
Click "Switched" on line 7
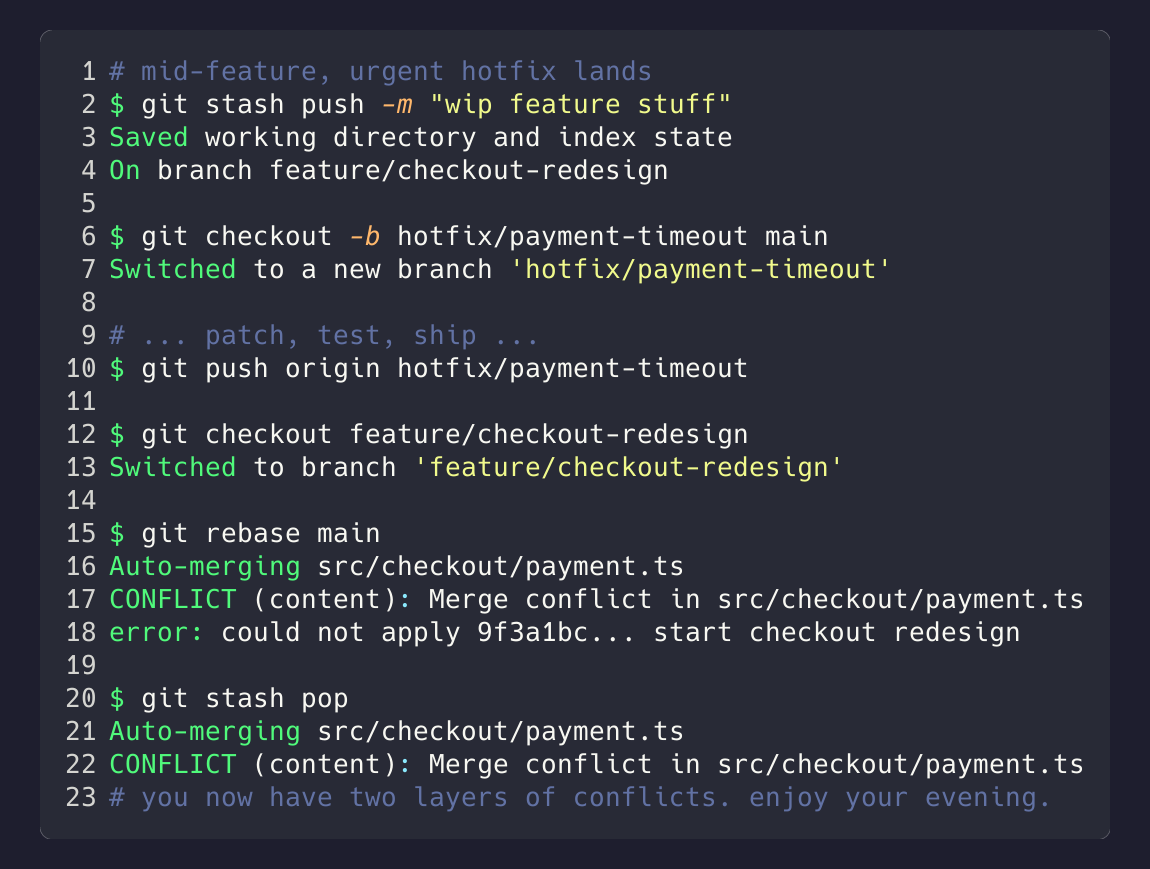click(x=173, y=270)
